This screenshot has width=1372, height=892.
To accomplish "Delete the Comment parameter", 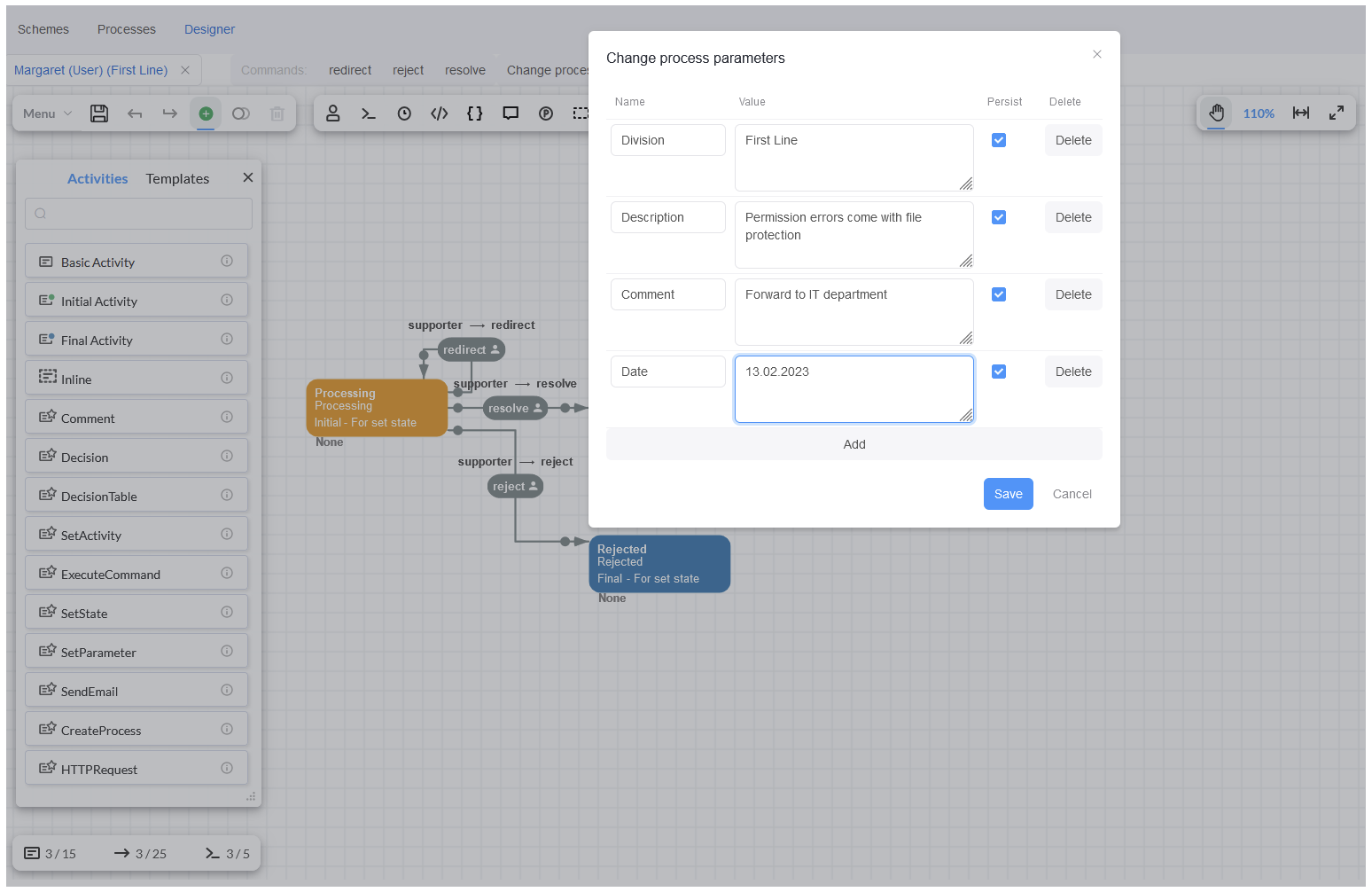I will (1073, 294).
